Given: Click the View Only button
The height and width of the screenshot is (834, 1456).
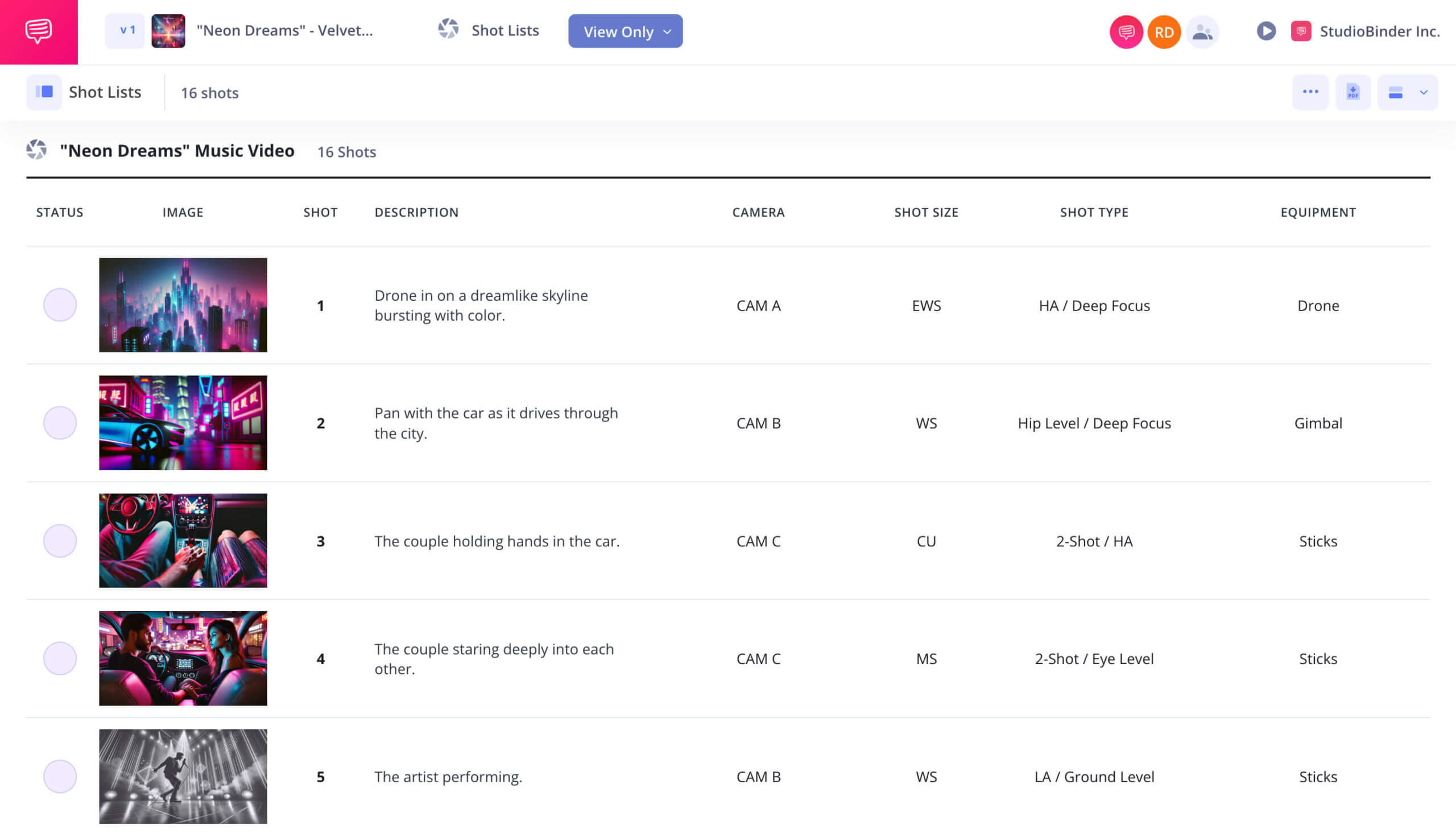Looking at the screenshot, I should 625,31.
